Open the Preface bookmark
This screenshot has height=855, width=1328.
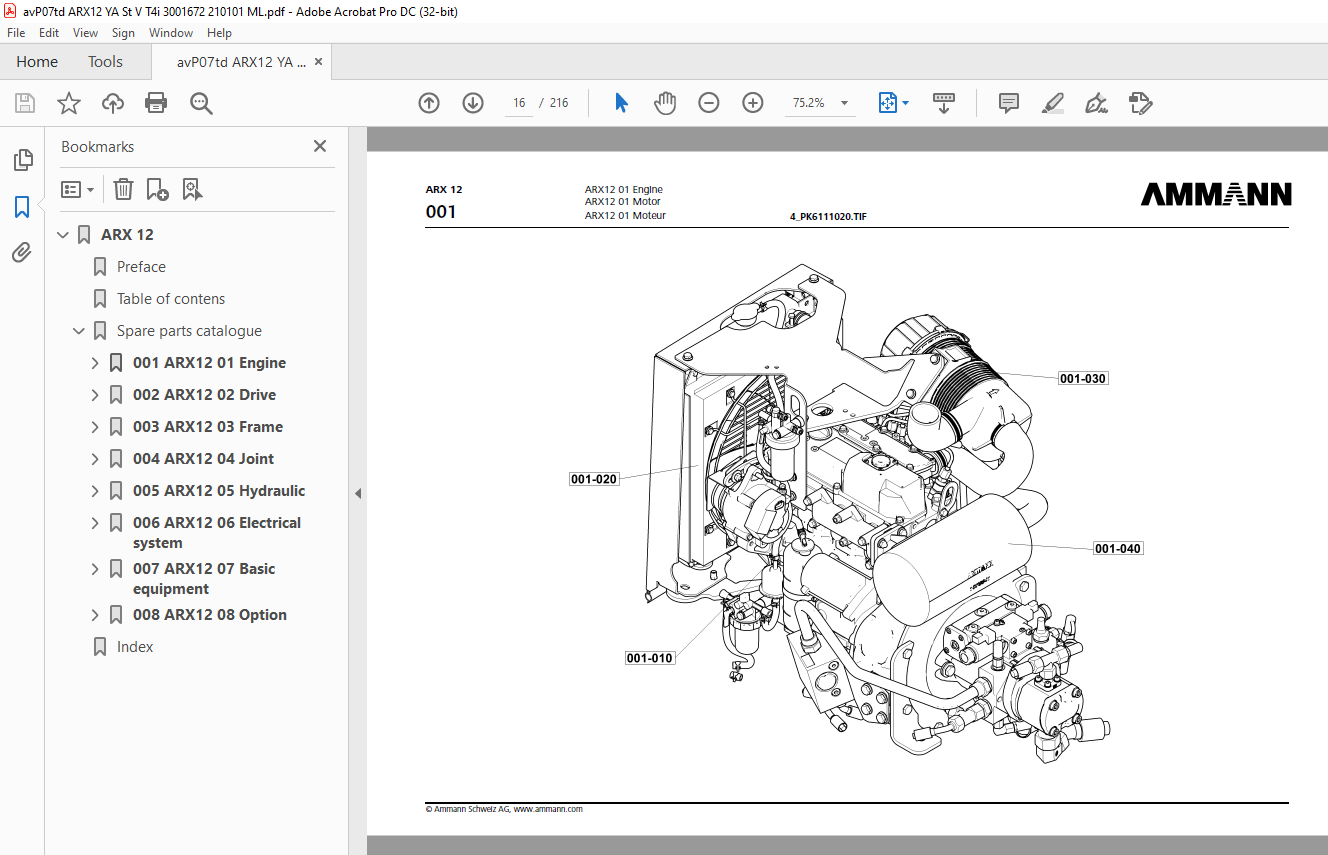tap(141, 267)
